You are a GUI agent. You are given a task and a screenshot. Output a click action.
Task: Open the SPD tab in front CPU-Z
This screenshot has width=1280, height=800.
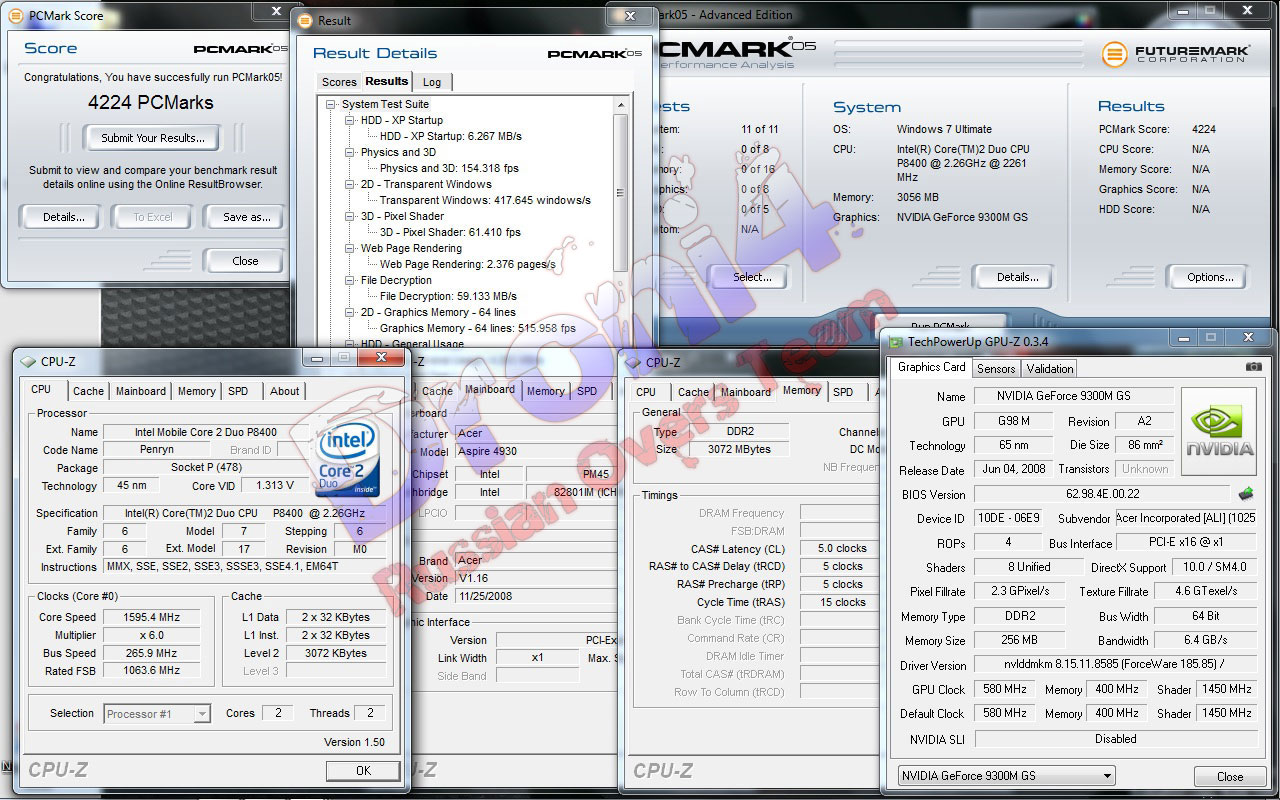pyautogui.click(x=238, y=391)
